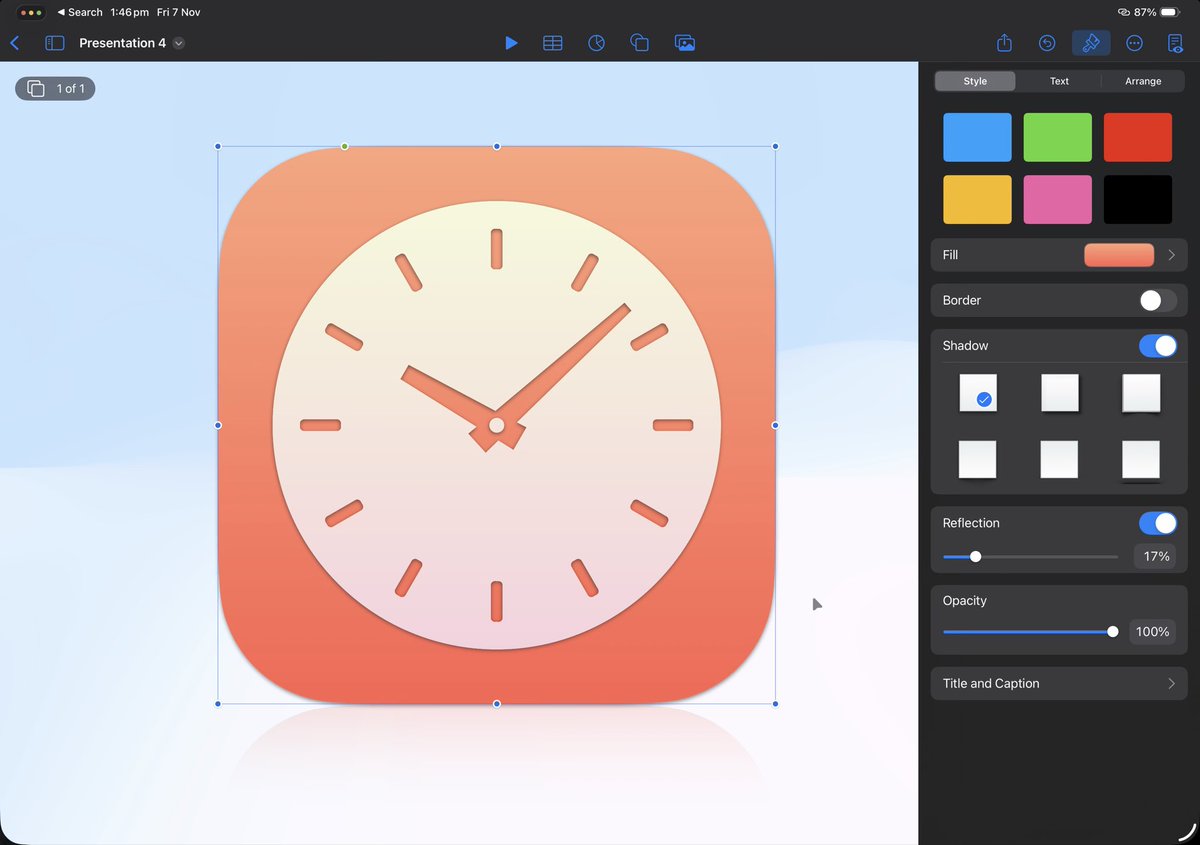
Task: Apply the red style swatch
Action: pos(1138,137)
